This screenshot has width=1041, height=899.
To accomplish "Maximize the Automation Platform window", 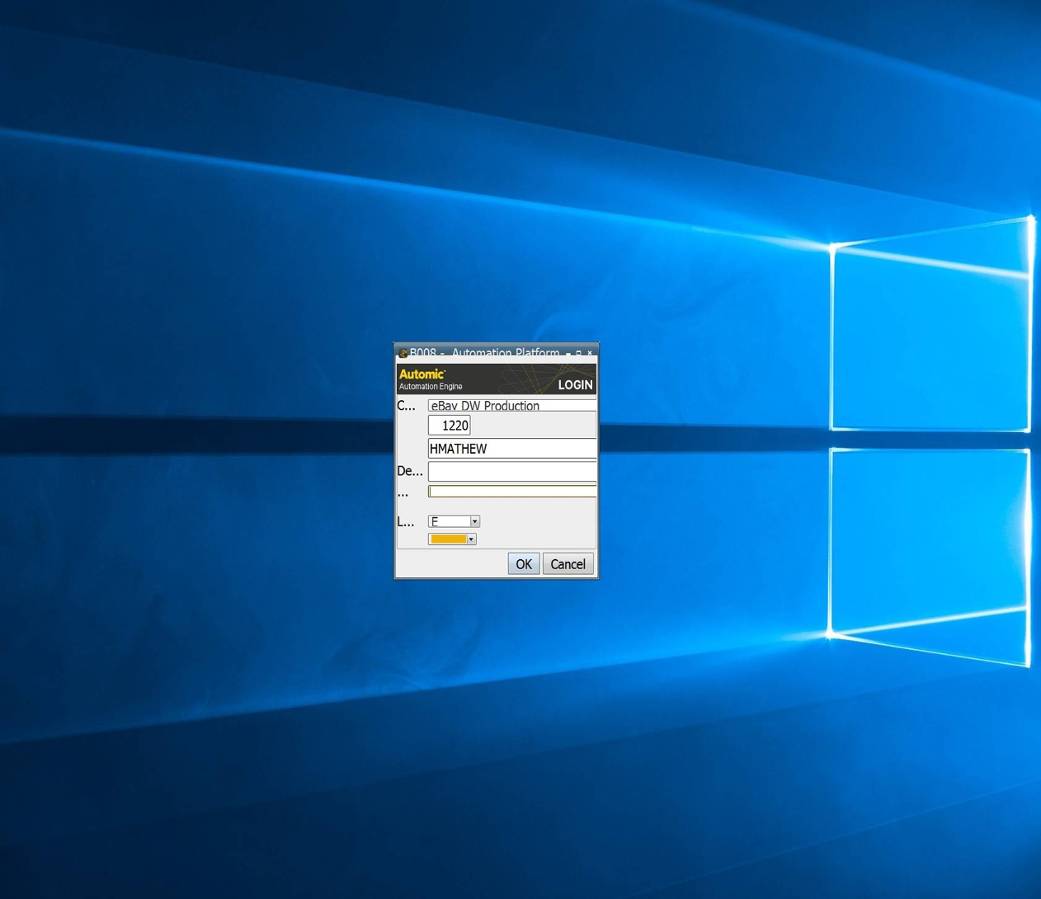I will 578,352.
